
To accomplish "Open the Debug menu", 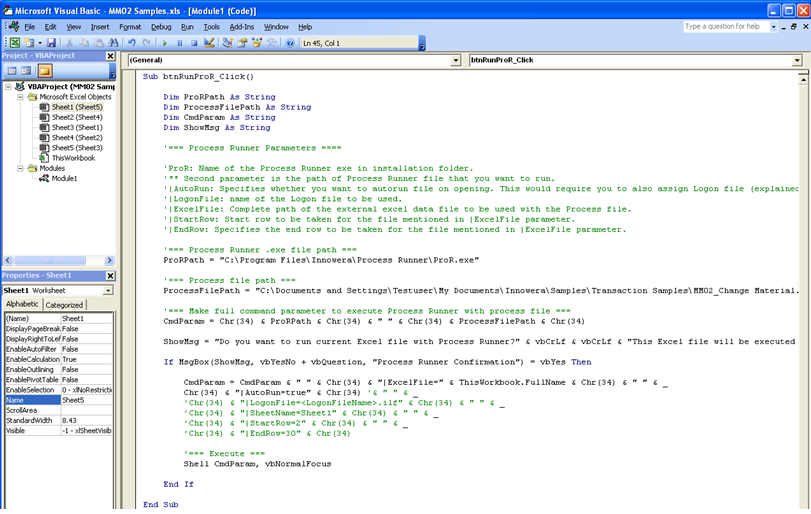I will (x=160, y=27).
